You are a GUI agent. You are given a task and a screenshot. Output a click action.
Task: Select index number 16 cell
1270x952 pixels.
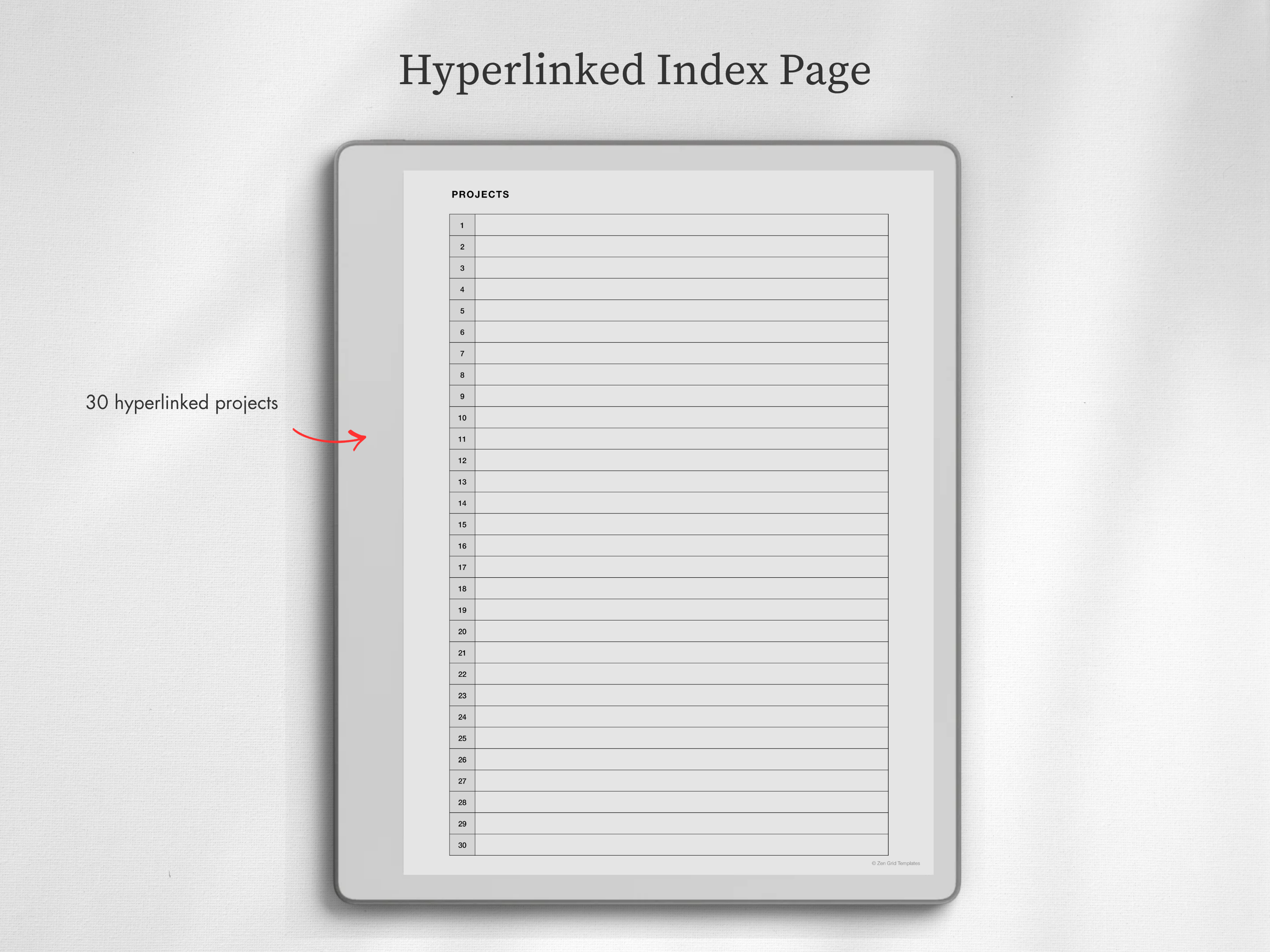click(x=462, y=546)
